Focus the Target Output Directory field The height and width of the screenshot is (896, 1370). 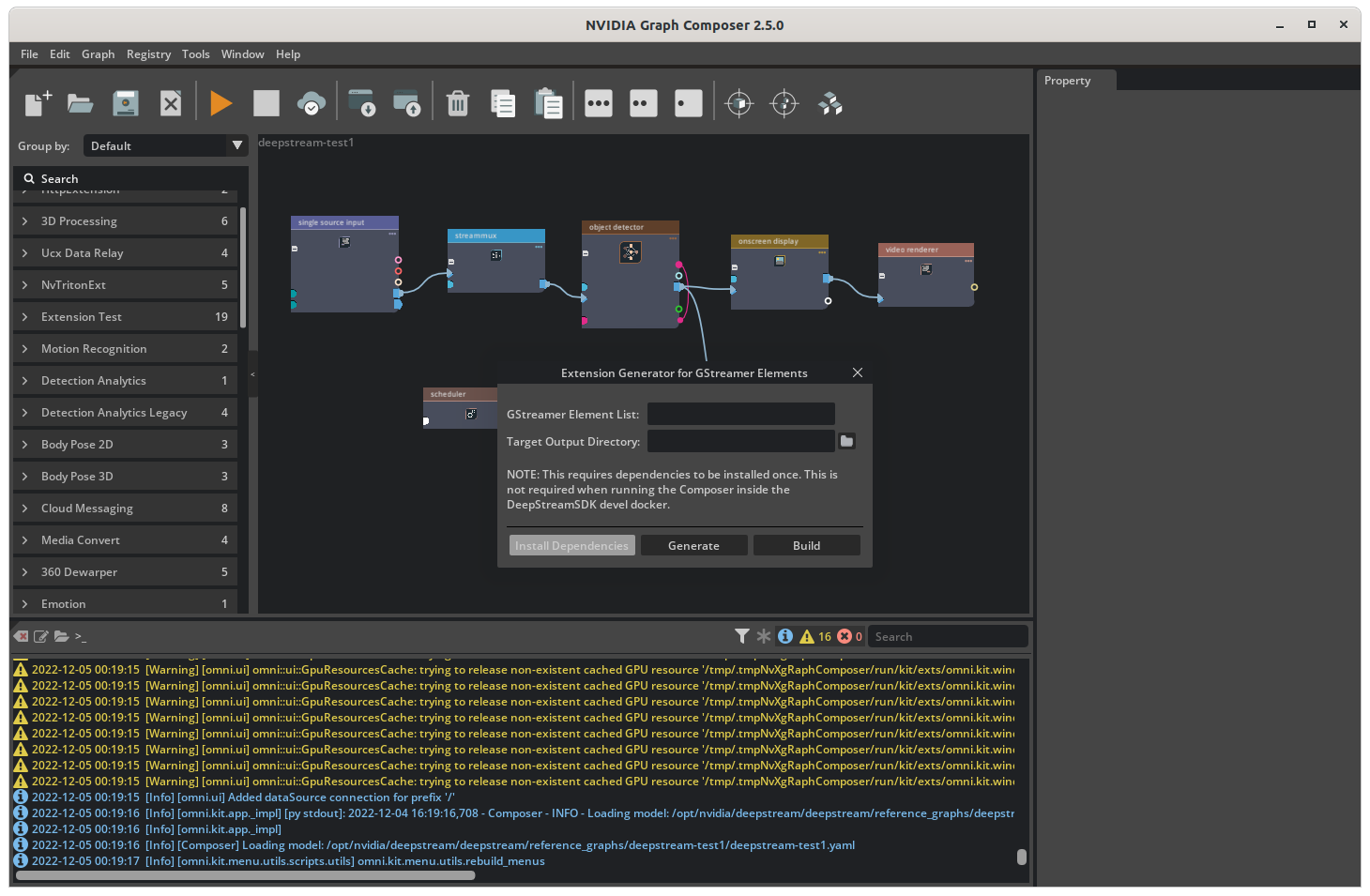[741, 441]
